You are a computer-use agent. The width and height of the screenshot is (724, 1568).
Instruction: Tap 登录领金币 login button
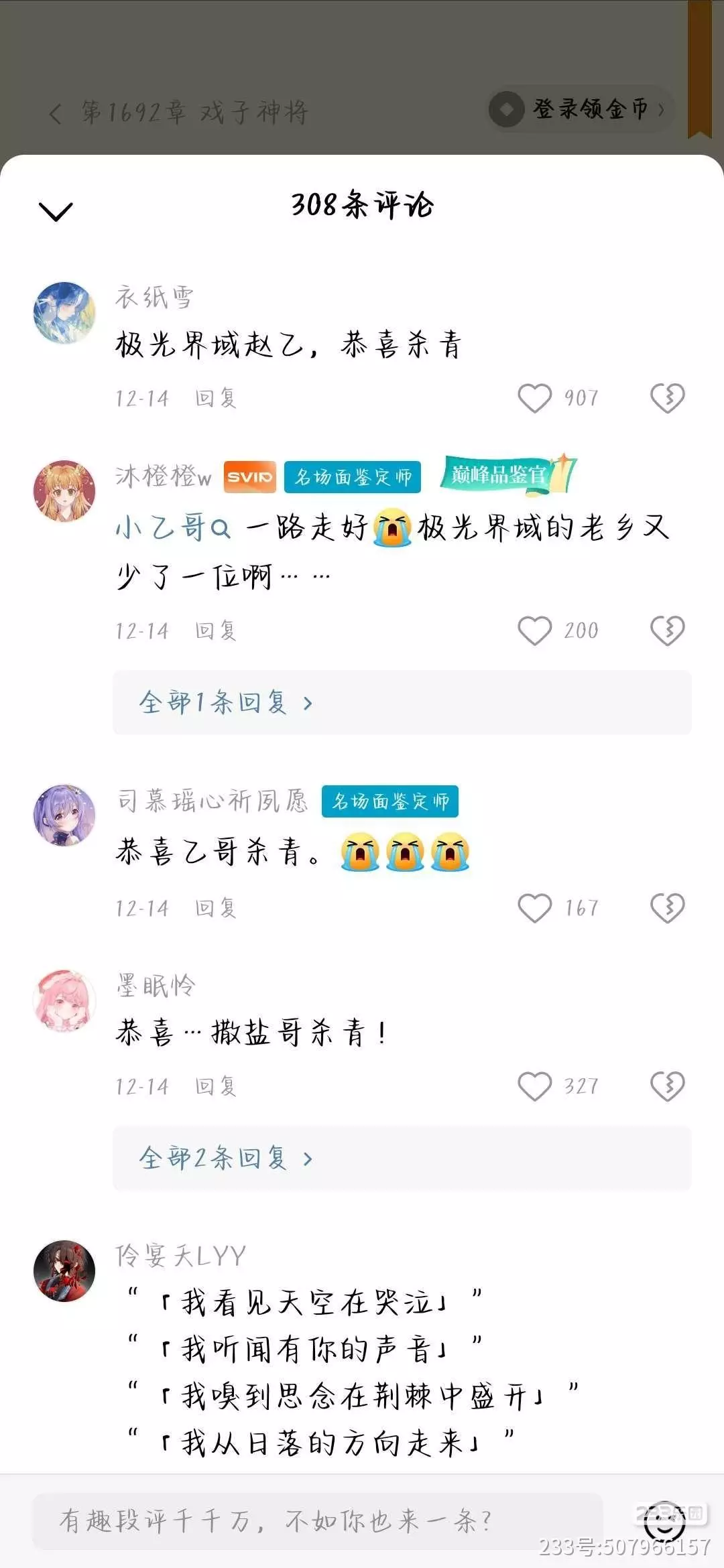tap(581, 109)
